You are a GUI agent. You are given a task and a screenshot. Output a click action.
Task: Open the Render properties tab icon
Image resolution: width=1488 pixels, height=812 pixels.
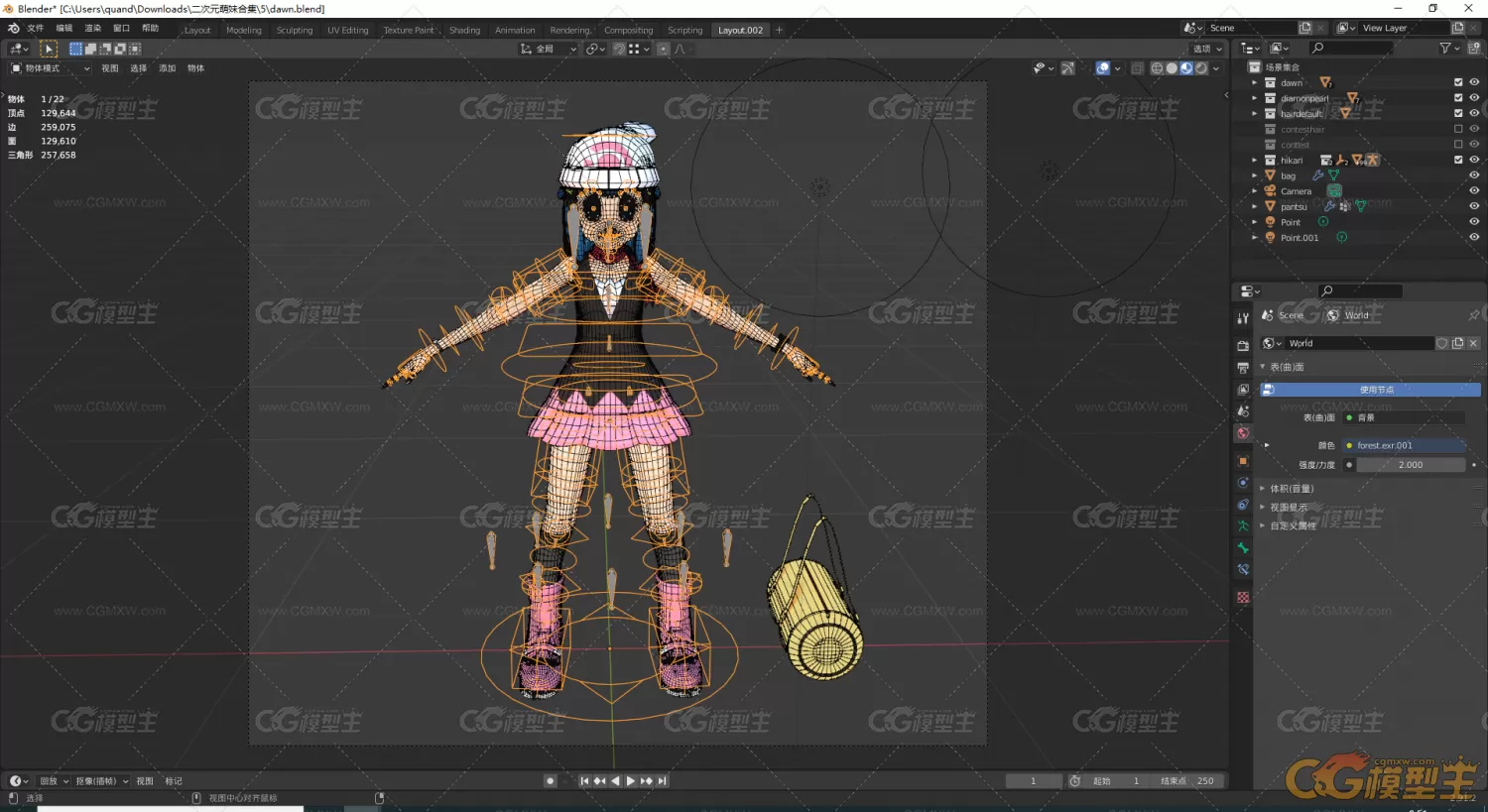(x=1243, y=346)
